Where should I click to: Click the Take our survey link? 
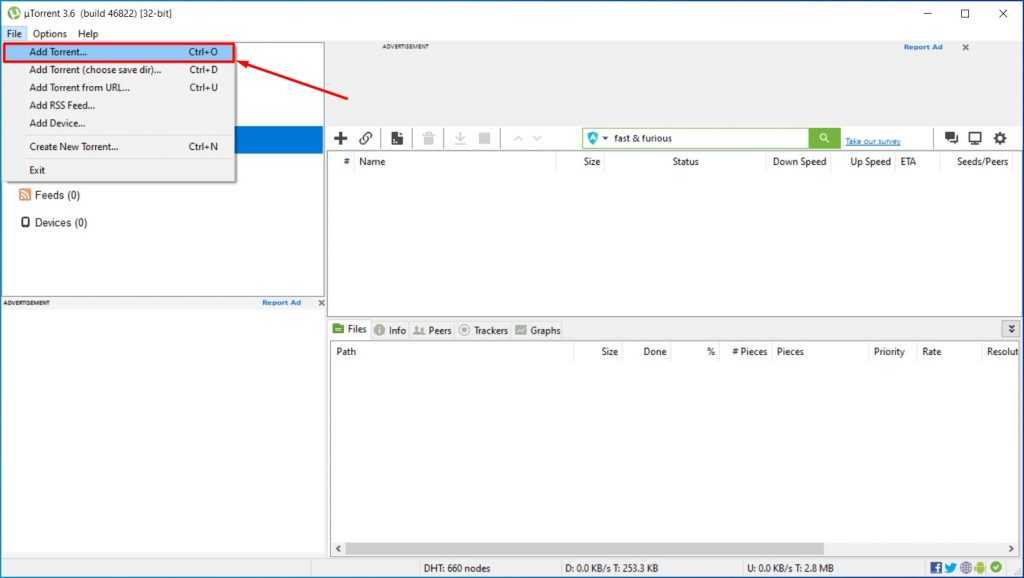tap(872, 141)
